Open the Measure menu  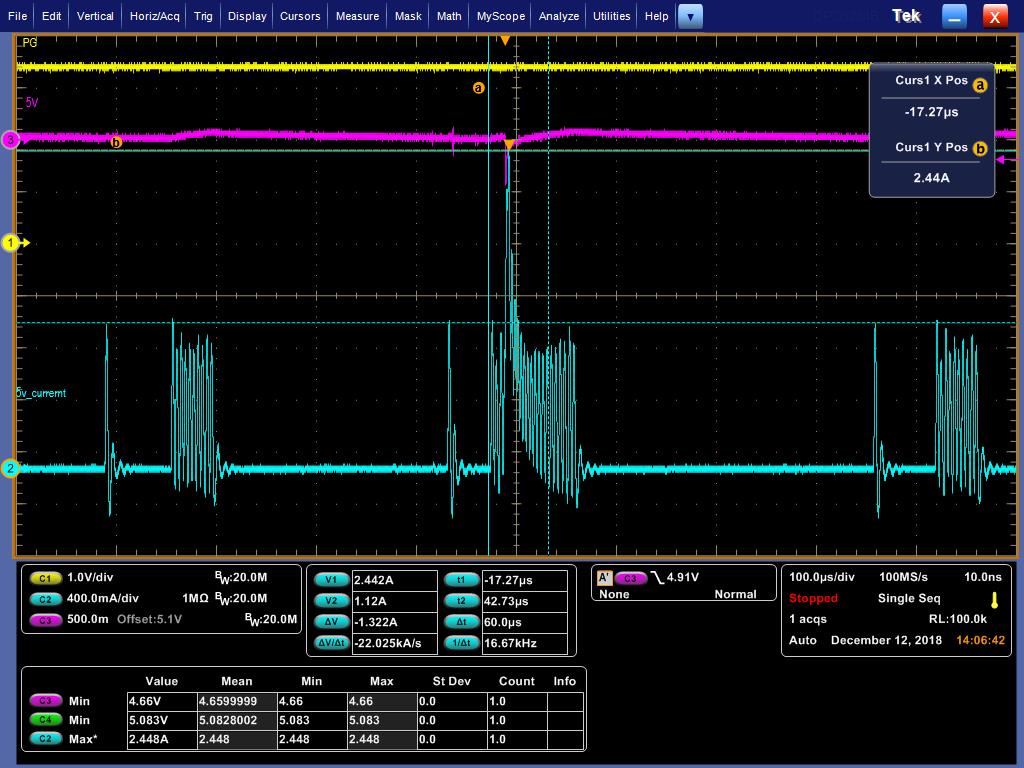[357, 16]
